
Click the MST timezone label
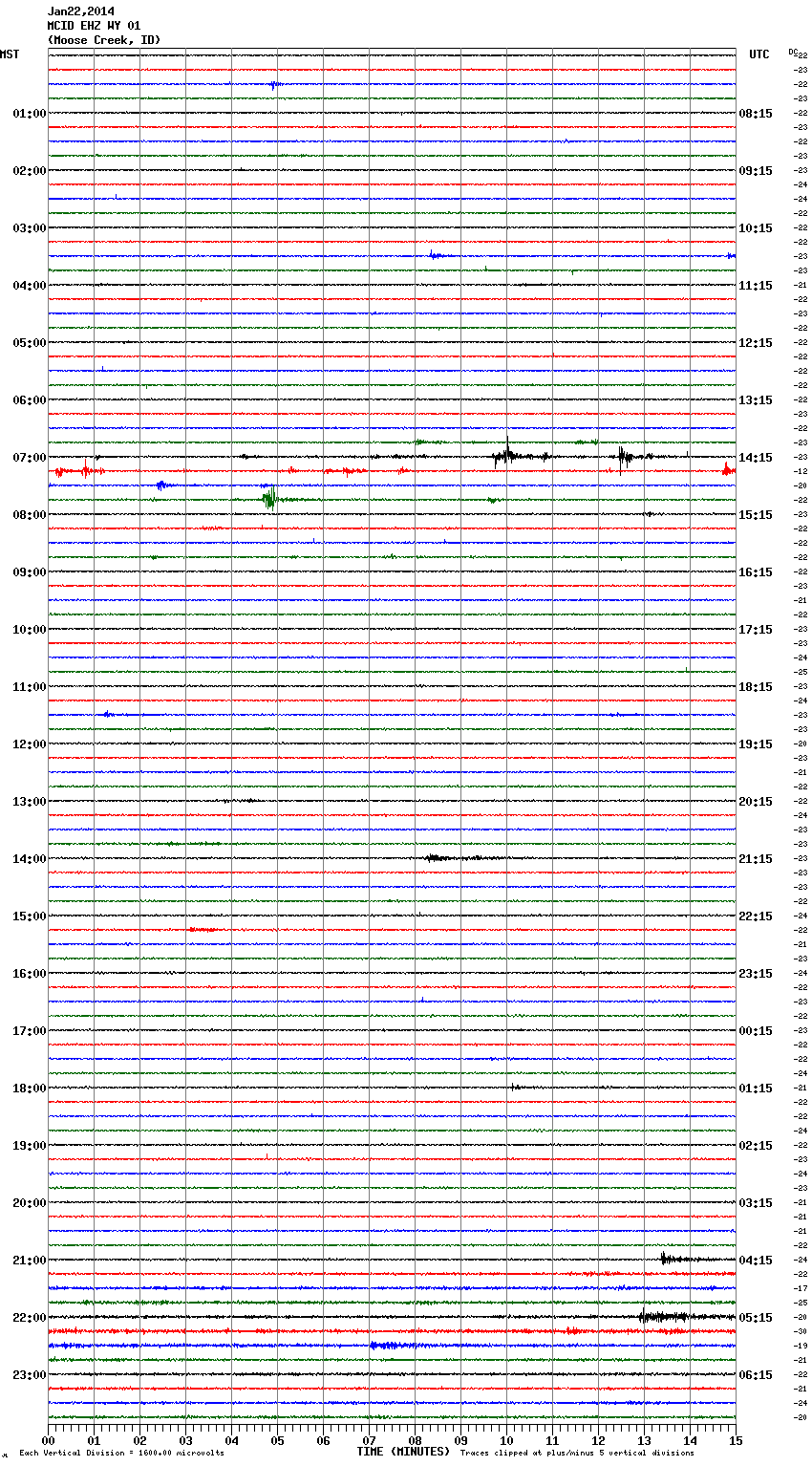click(x=10, y=54)
